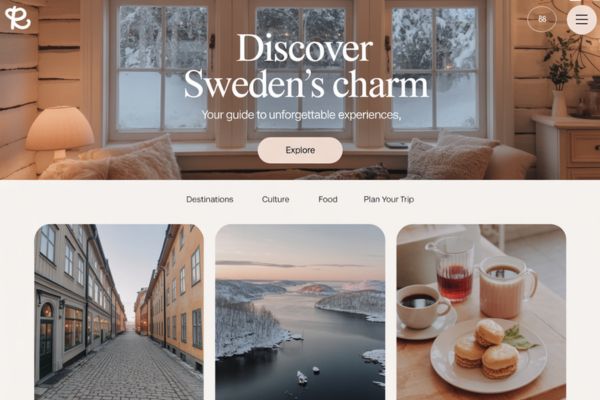
Task: Open the coffee and macarons photo card
Action: tap(481, 312)
